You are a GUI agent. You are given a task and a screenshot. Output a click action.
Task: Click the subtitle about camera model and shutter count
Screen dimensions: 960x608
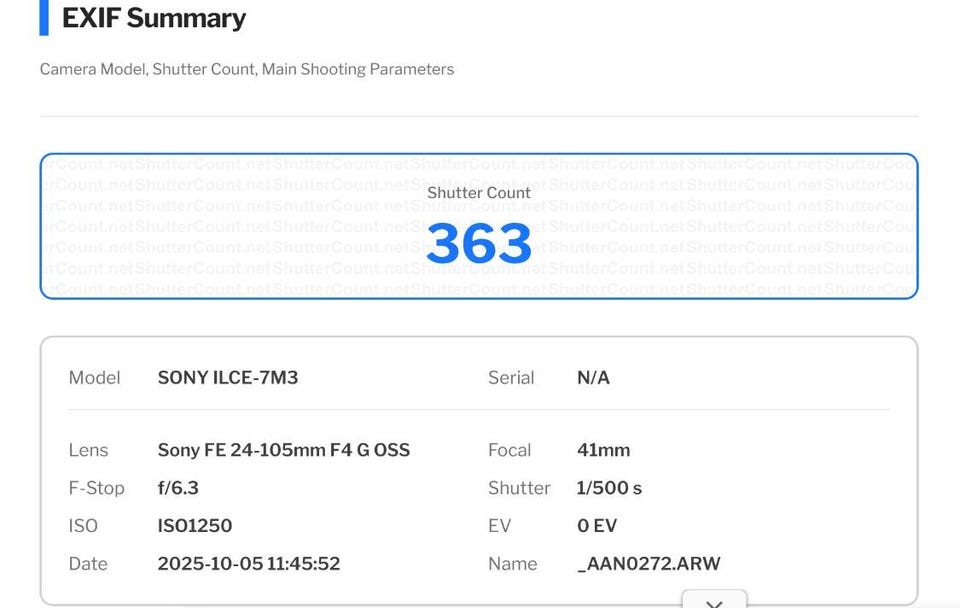tap(247, 69)
